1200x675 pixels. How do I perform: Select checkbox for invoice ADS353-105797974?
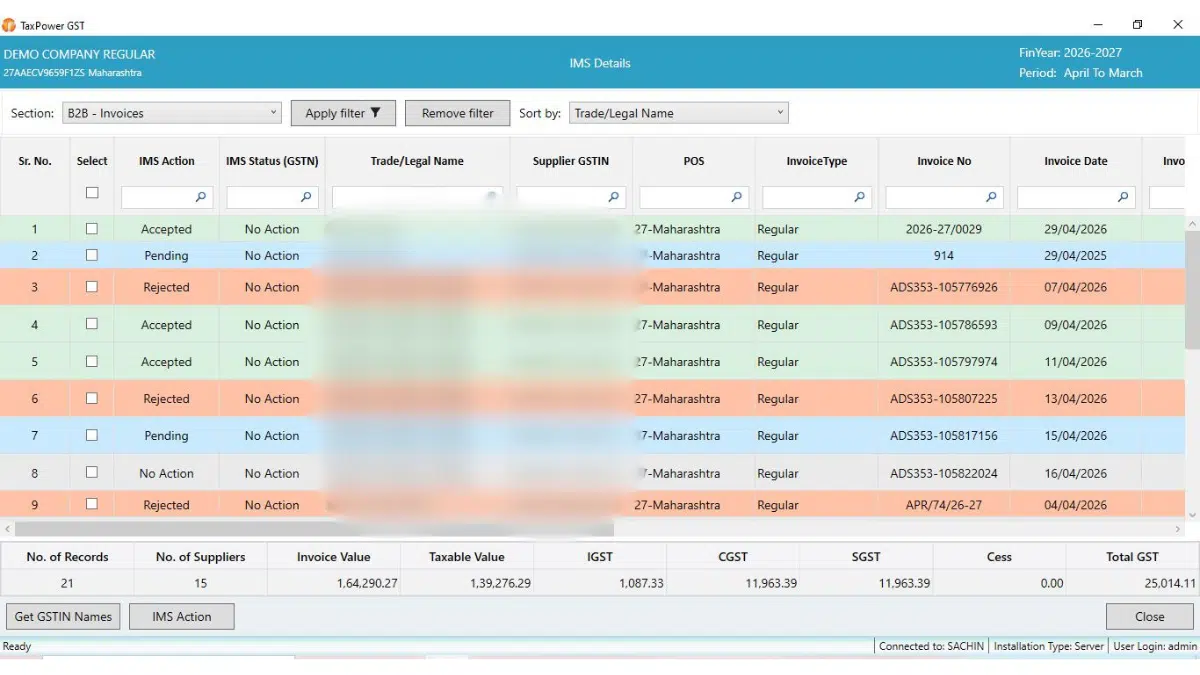pyautogui.click(x=92, y=361)
